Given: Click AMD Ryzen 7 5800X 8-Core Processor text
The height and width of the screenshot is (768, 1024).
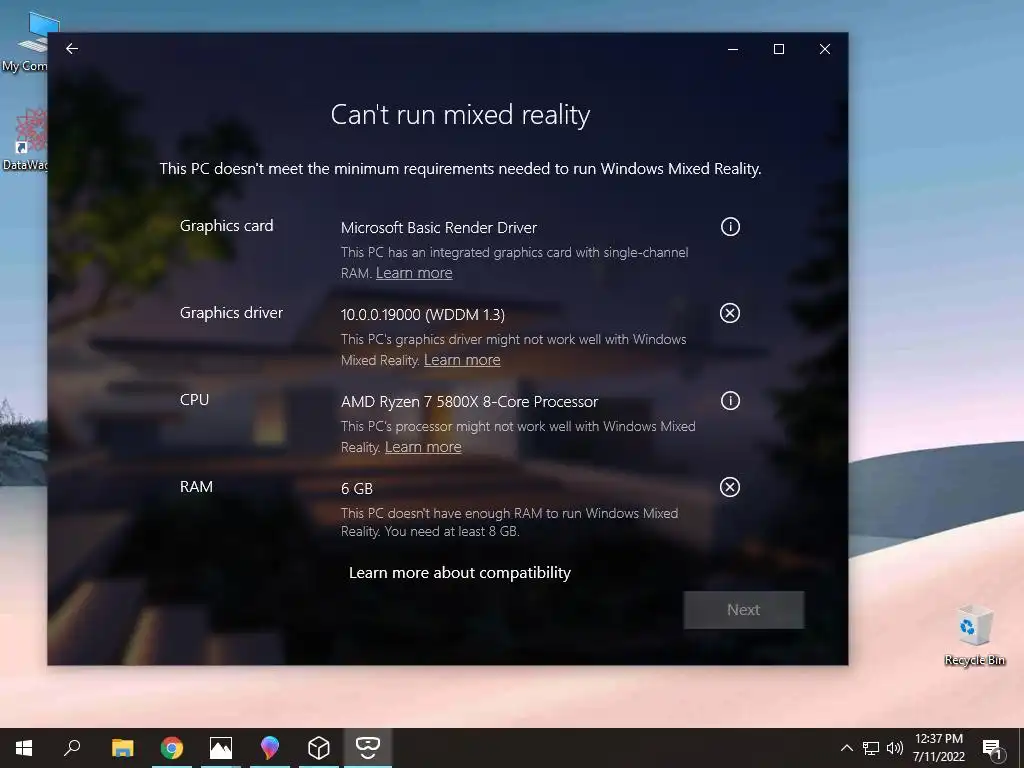Looking at the screenshot, I should pyautogui.click(x=470, y=402).
